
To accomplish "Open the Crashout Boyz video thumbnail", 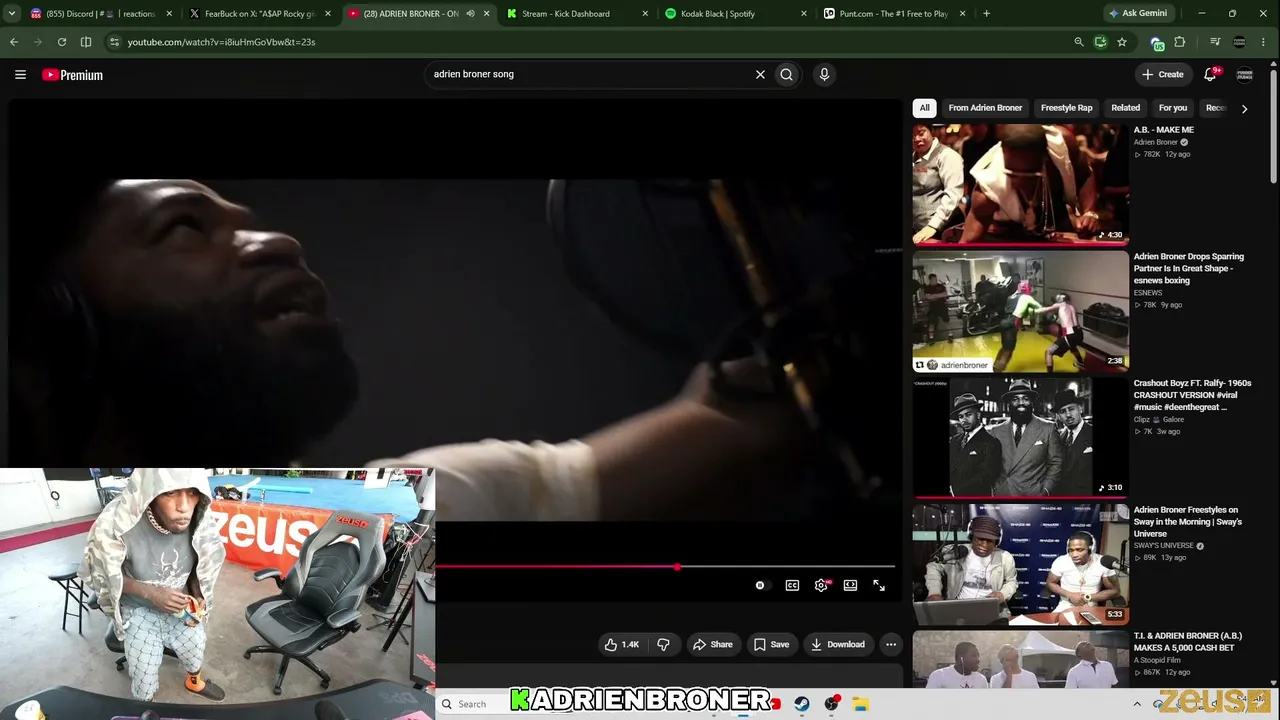I will (1020, 438).
